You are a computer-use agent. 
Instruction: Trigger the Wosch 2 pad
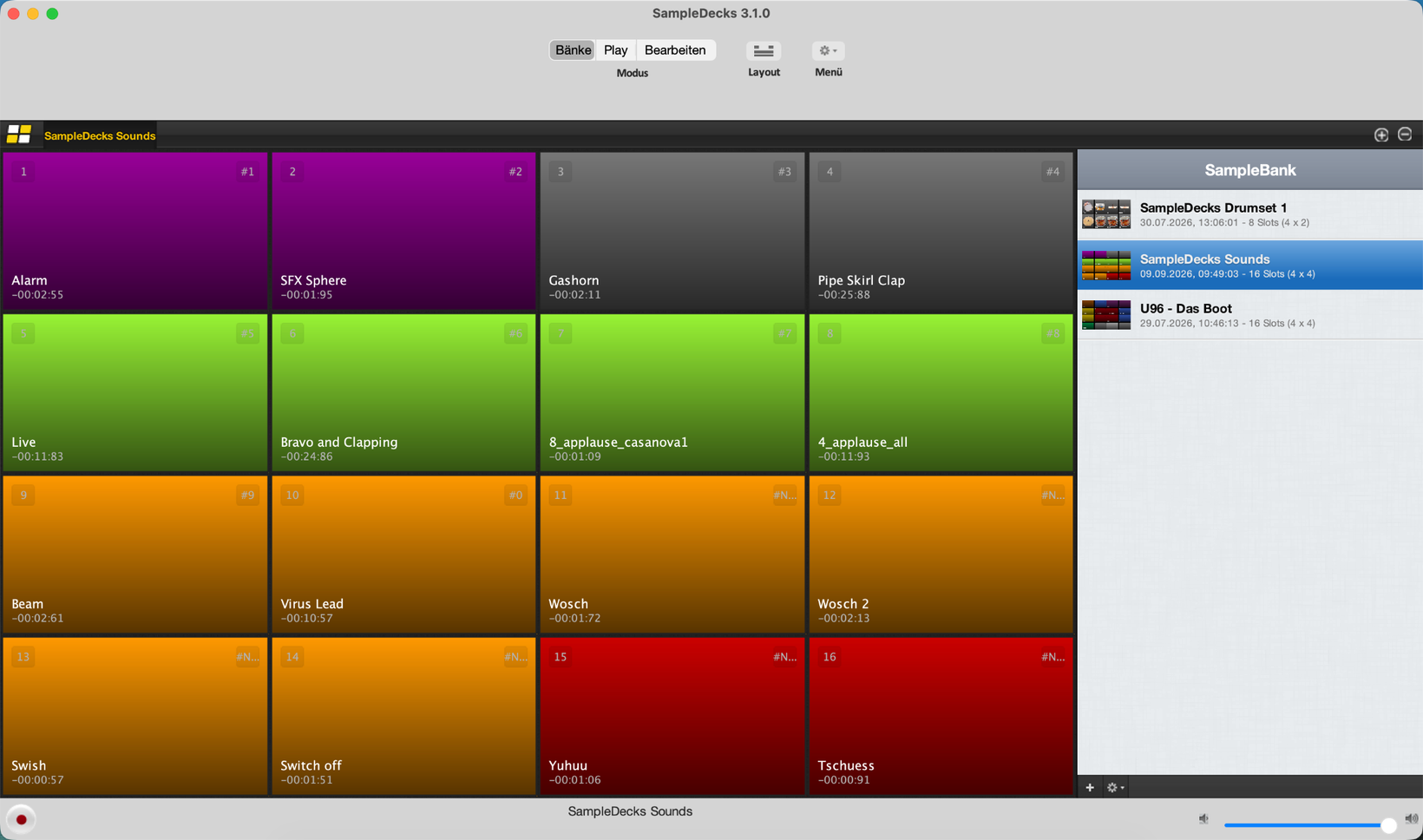coord(941,555)
